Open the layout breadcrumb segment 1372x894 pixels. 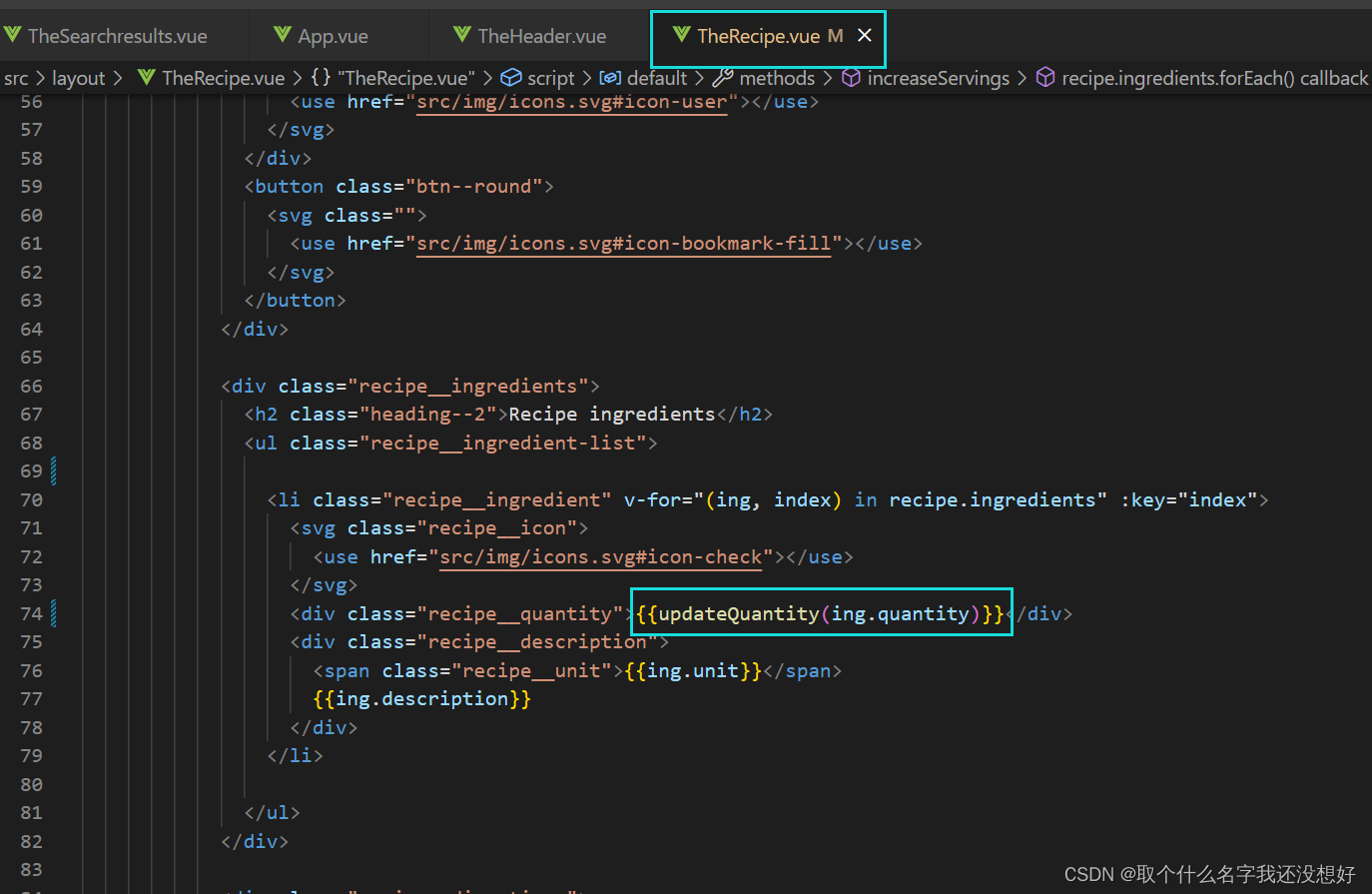click(x=79, y=78)
